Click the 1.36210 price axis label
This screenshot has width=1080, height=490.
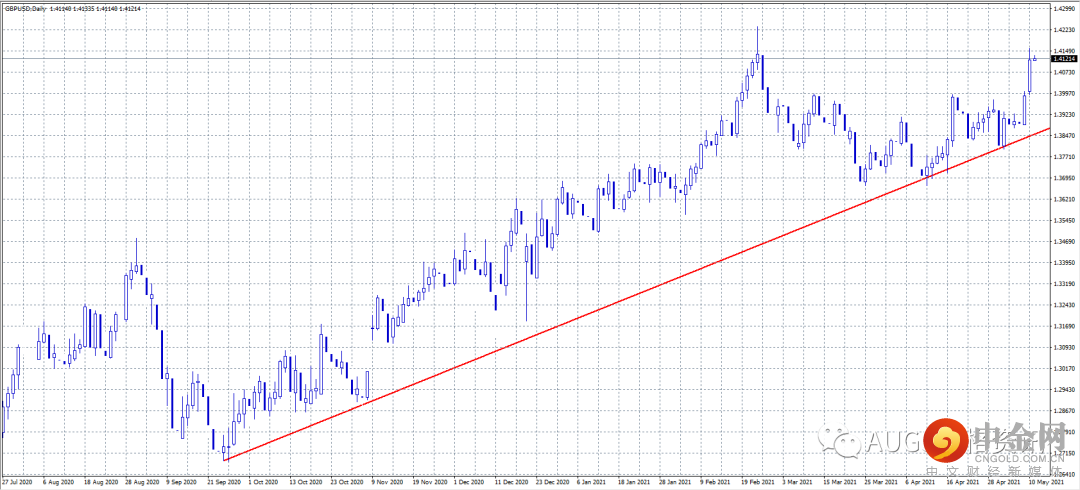coord(1065,199)
